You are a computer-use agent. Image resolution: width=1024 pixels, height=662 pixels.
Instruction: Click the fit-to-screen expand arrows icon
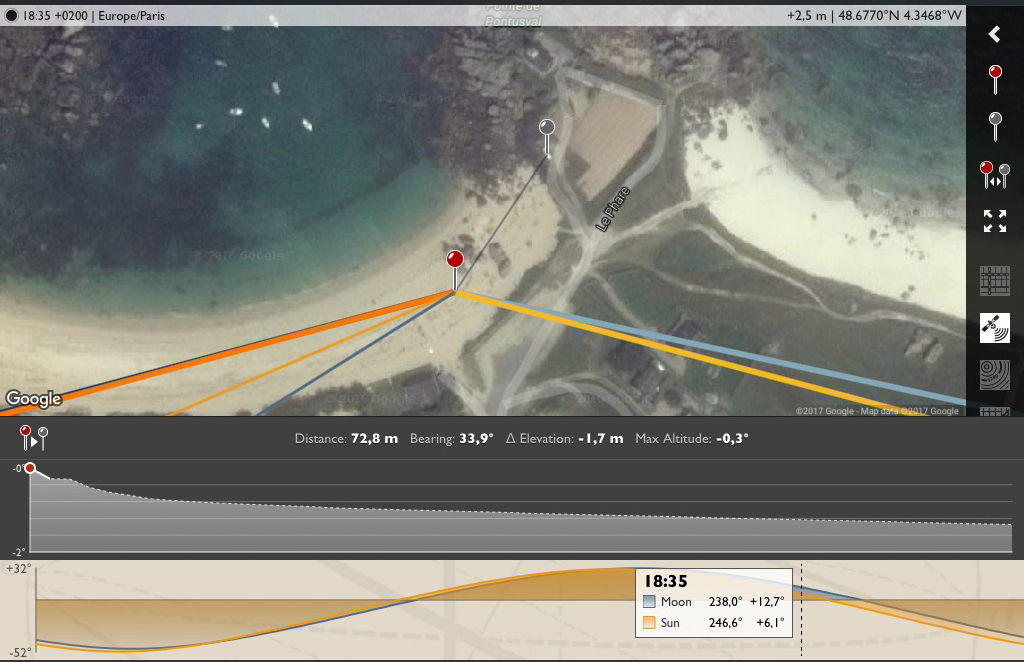(995, 221)
